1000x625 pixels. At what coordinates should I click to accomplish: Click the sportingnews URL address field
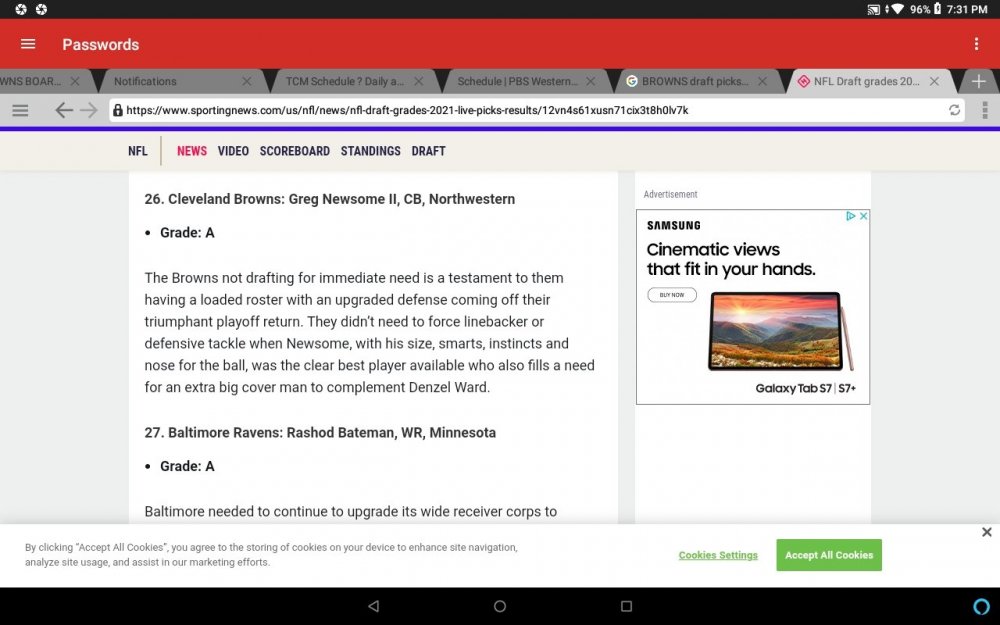tap(536, 110)
